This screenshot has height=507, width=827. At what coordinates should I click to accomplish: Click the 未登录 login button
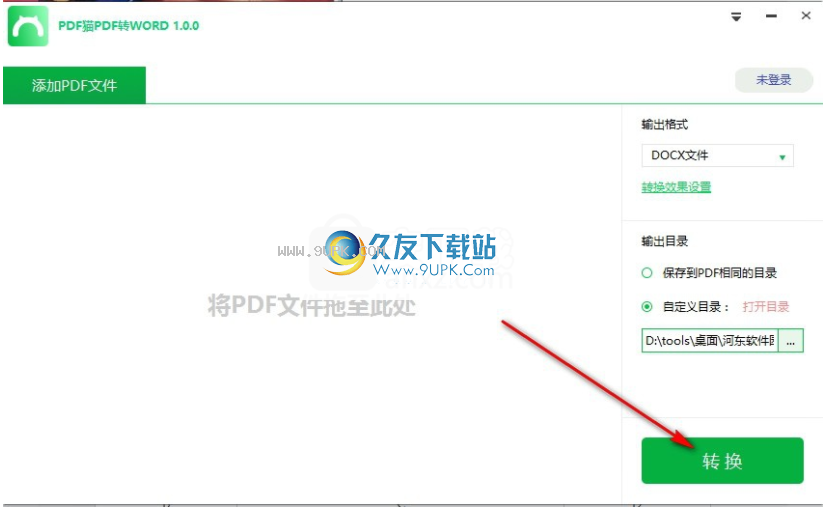[774, 80]
